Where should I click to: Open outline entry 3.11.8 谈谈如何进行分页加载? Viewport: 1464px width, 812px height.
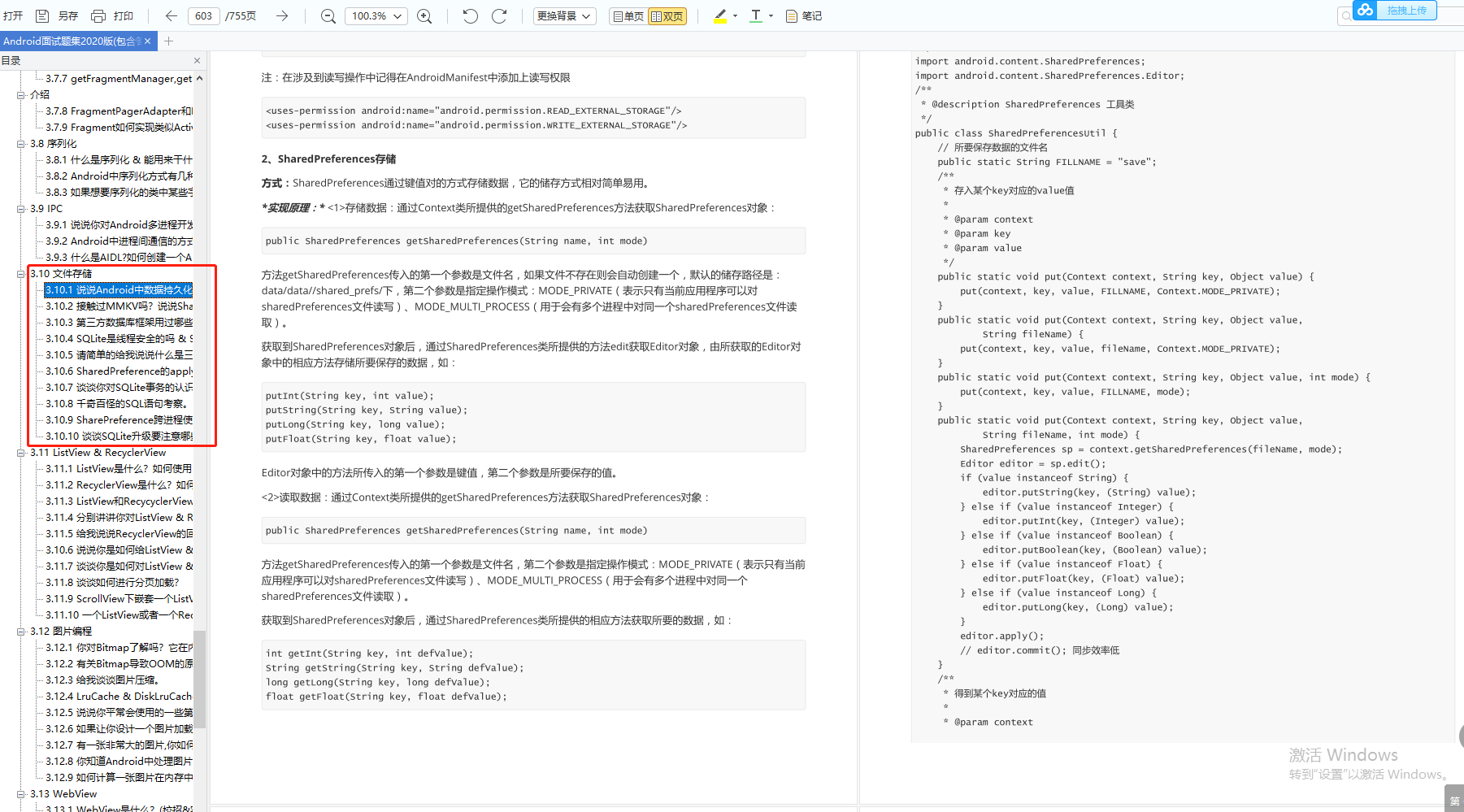coord(112,583)
